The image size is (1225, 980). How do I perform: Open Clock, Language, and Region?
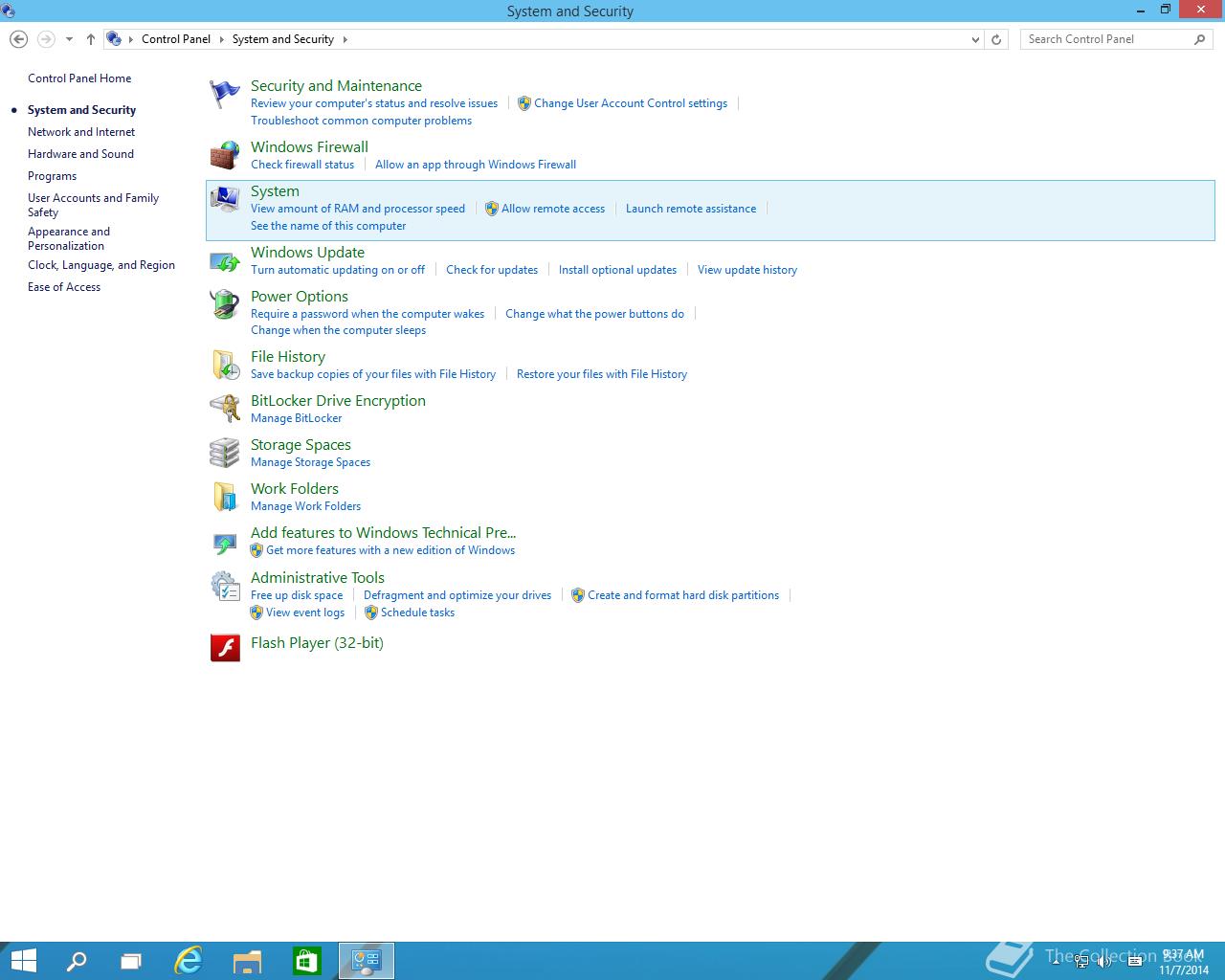pyautogui.click(x=101, y=265)
